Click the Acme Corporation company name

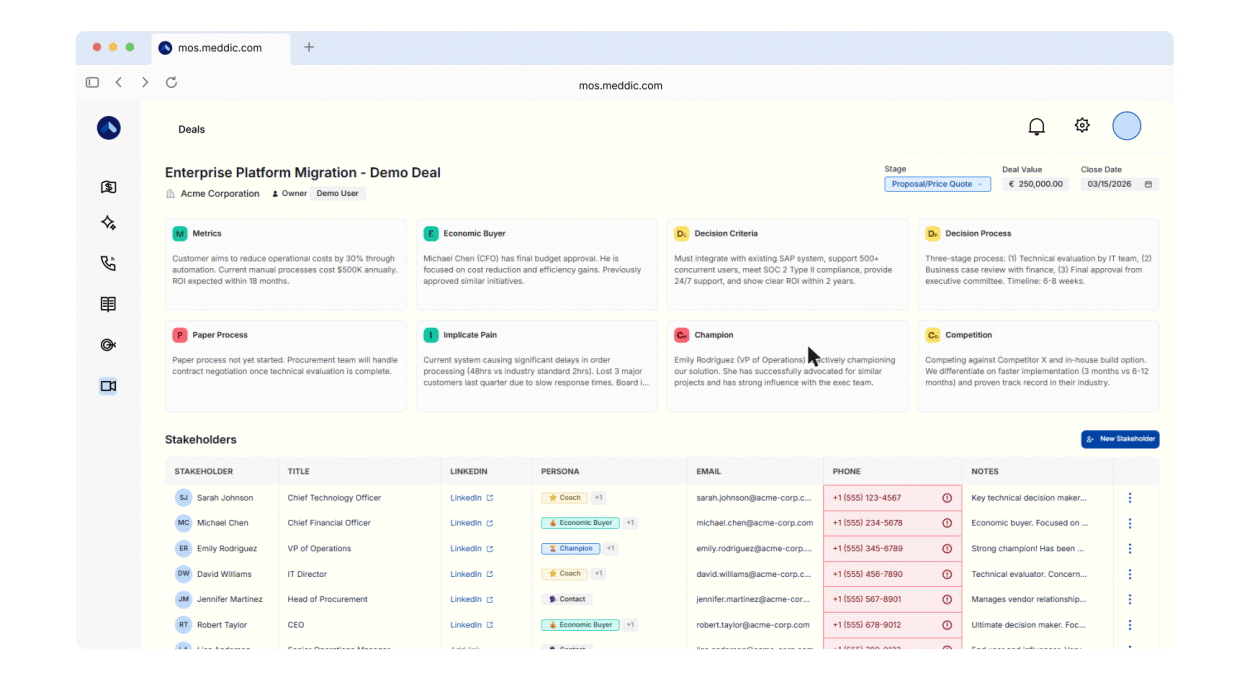coord(220,194)
